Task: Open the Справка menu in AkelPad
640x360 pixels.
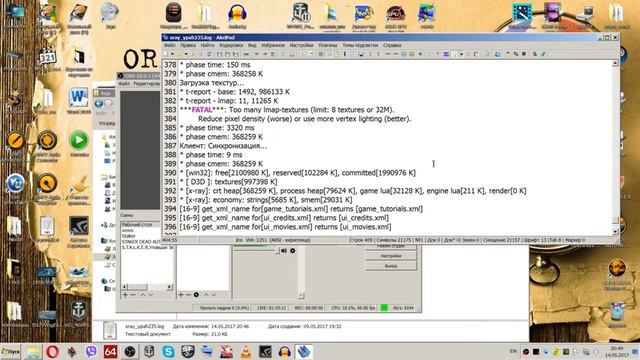Action: click(392, 45)
